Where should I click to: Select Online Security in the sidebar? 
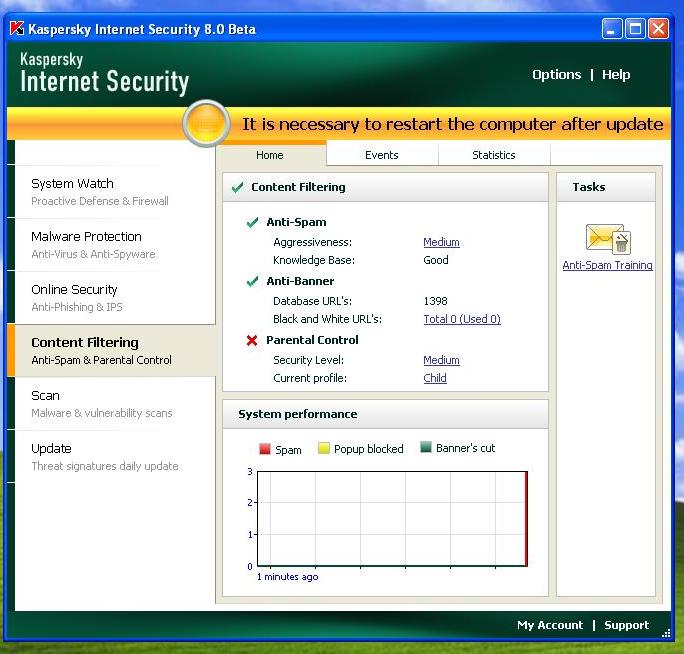pyautogui.click(x=114, y=298)
